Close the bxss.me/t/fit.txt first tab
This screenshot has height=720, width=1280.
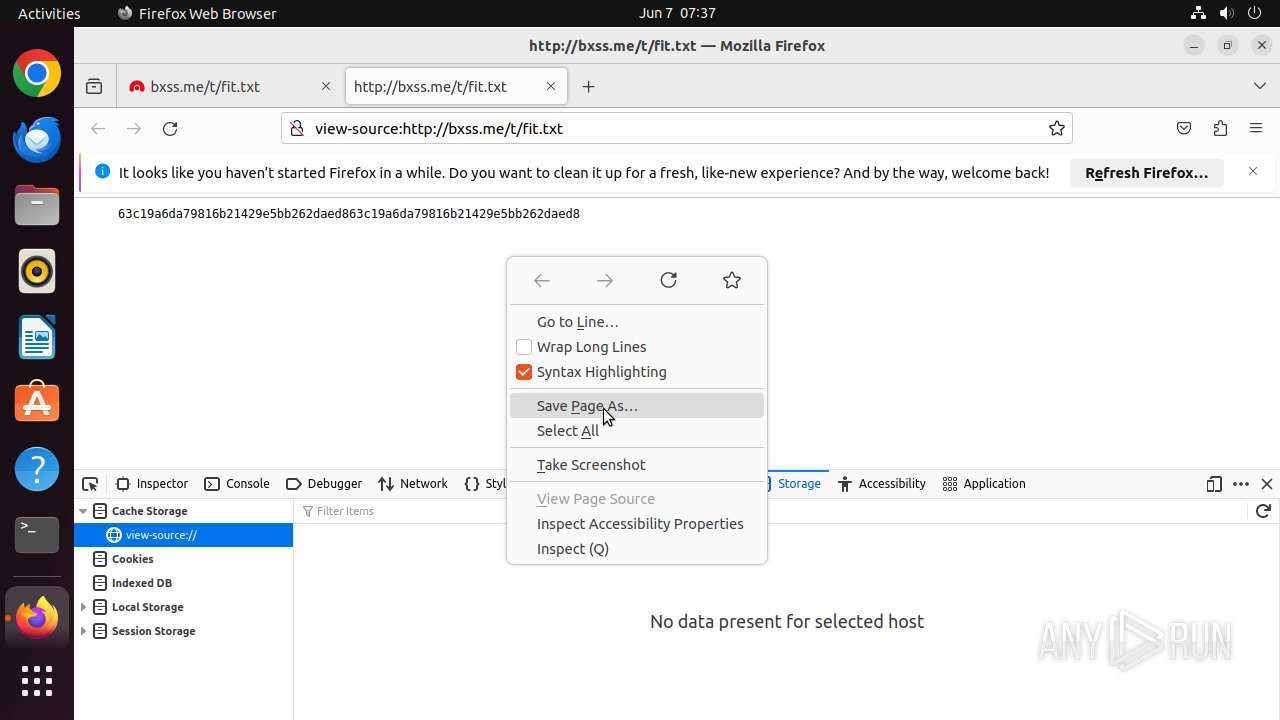pos(325,87)
